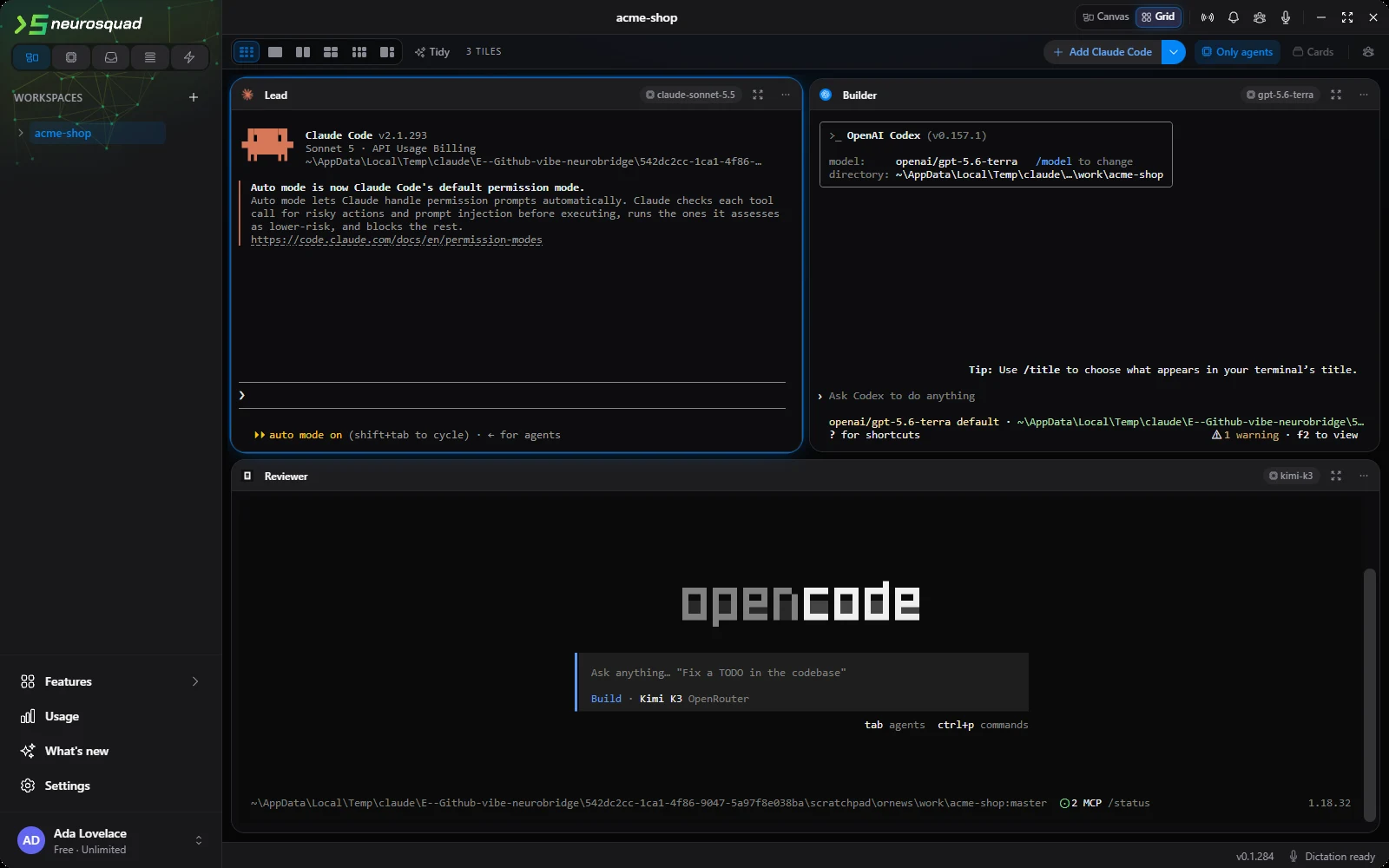Open the Ada Lovelace account switcher
This screenshot has width=1389, height=868.
click(199, 840)
